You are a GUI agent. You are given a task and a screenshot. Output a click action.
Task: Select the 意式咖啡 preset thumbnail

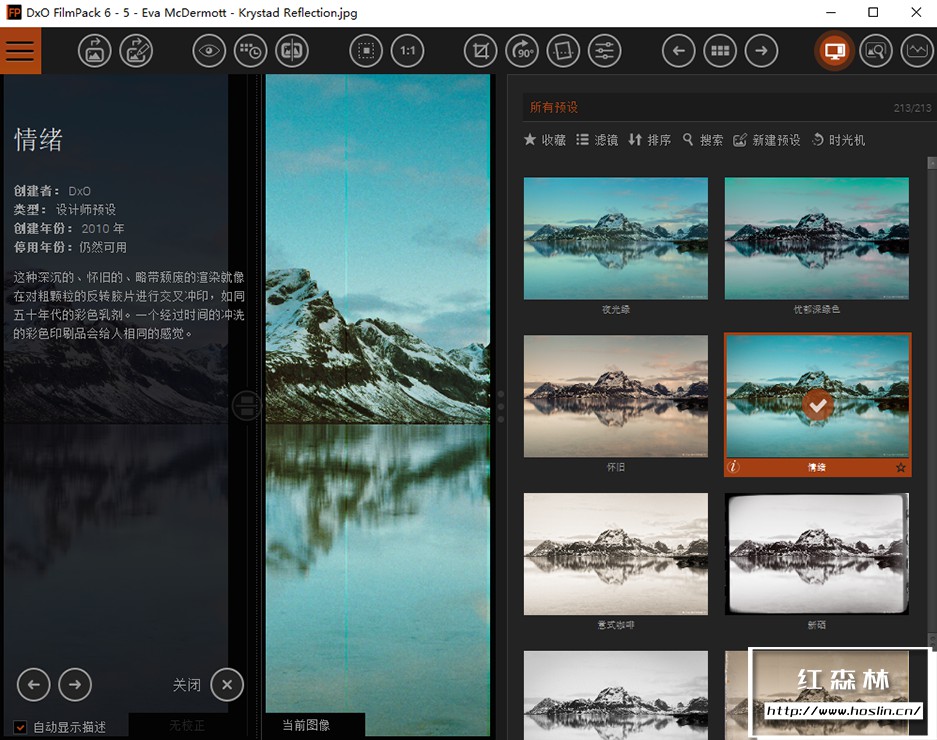pos(616,554)
